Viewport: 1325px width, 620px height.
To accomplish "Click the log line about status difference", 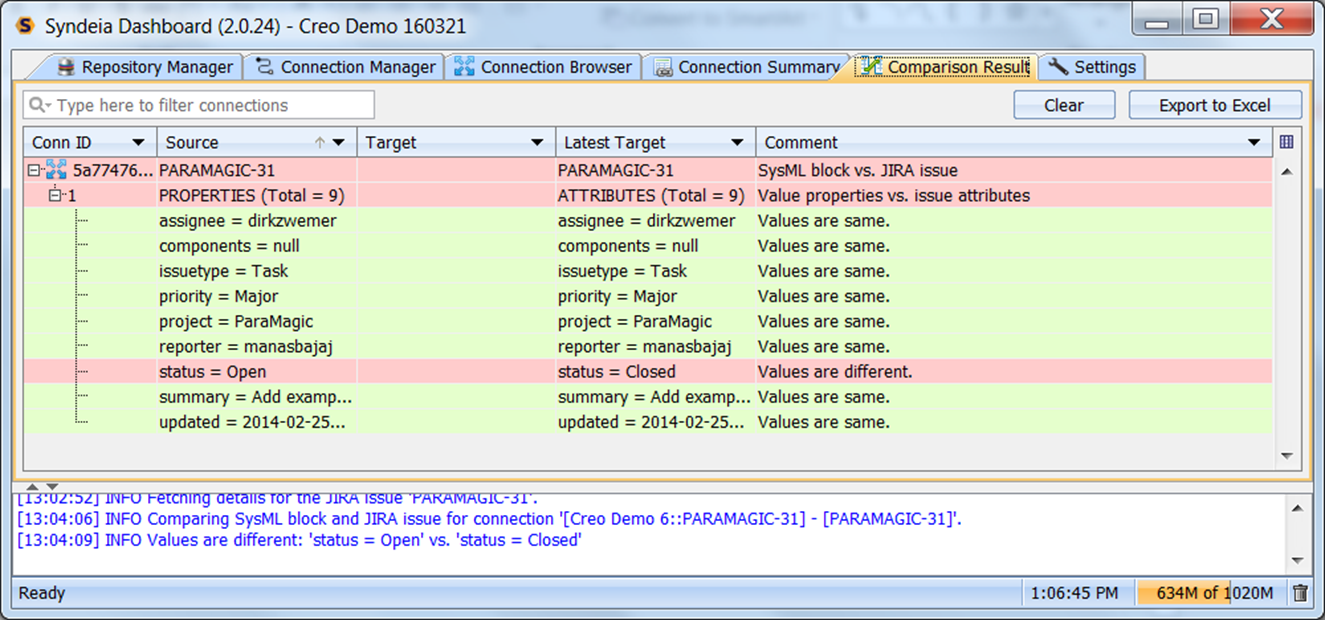I will 299,540.
